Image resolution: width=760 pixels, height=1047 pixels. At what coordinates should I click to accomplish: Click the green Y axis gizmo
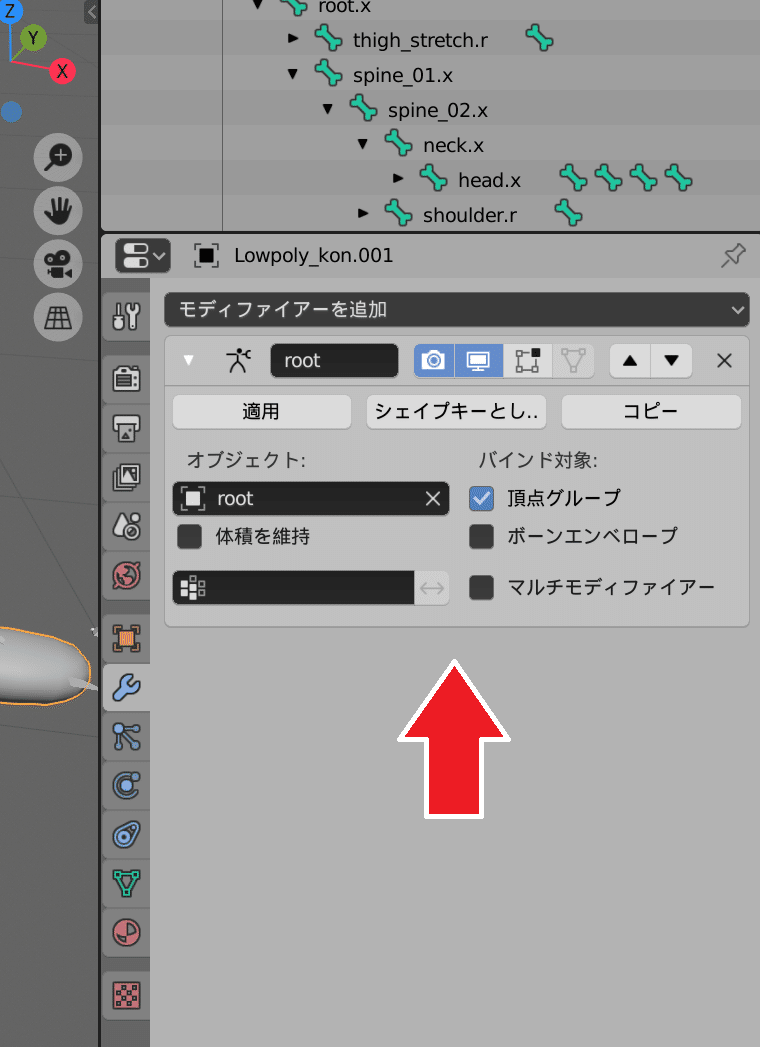(33, 37)
